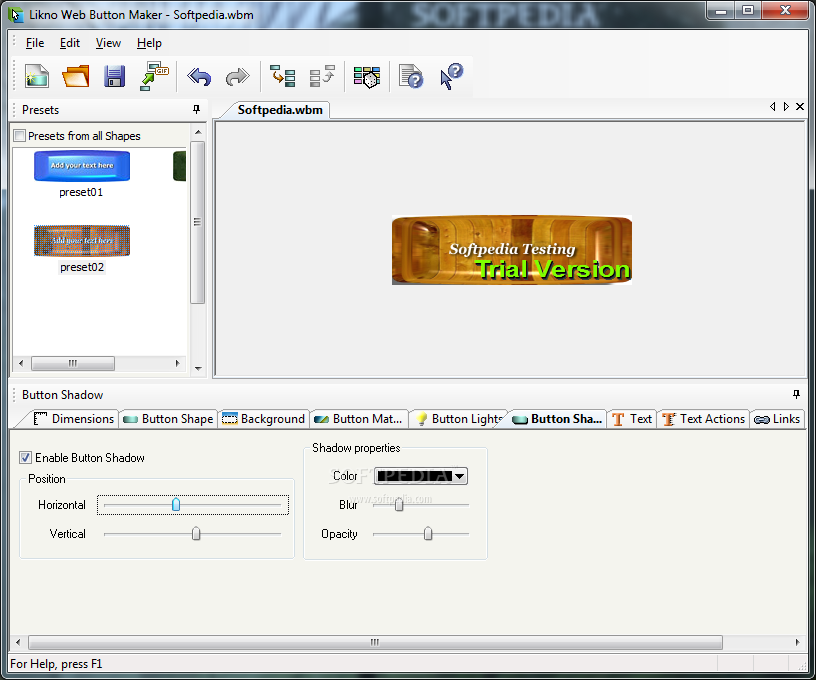Click the Blur slider handle
Viewport: 816px width, 680px height.
[399, 505]
